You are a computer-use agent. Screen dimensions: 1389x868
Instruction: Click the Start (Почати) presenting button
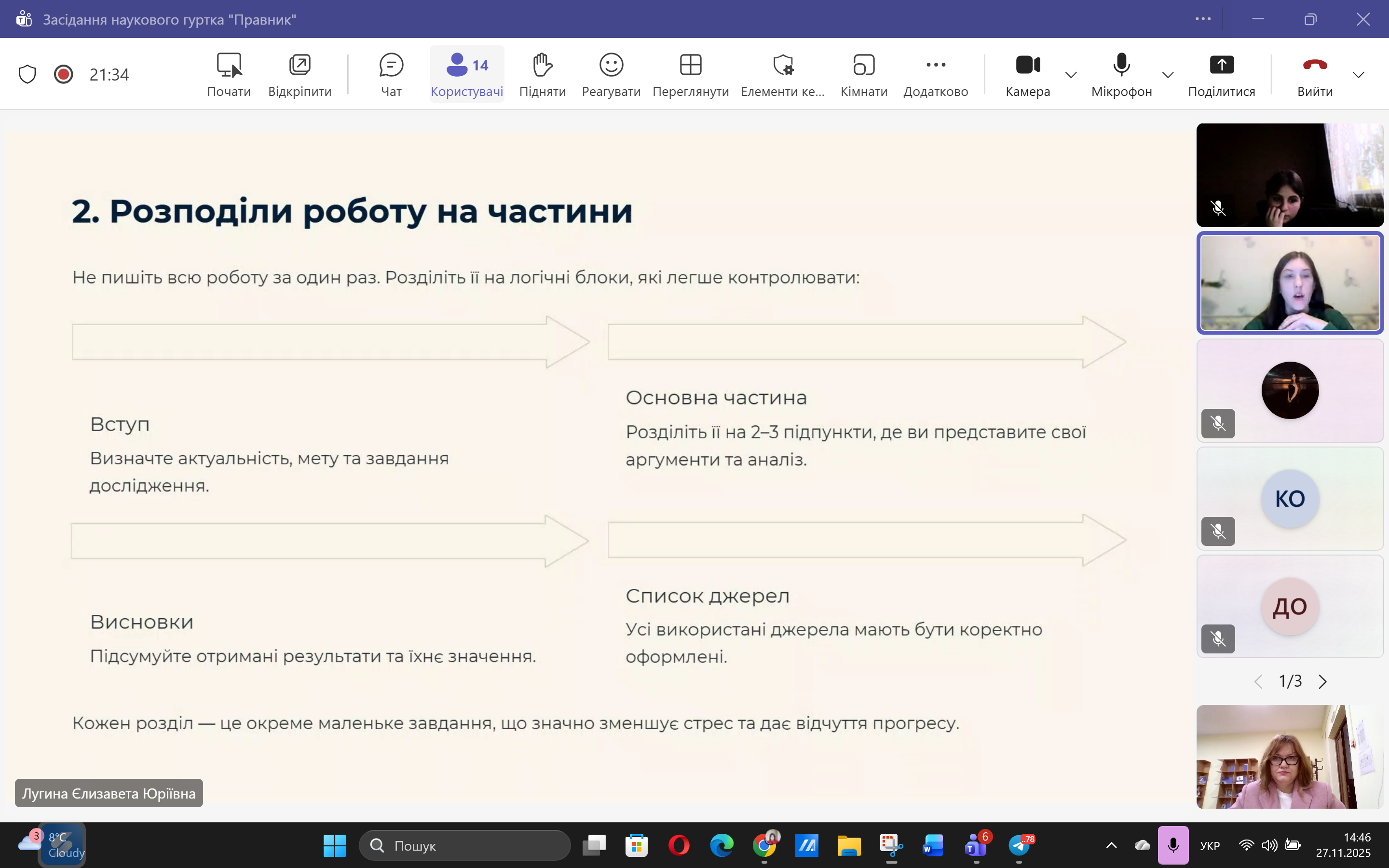click(x=229, y=74)
